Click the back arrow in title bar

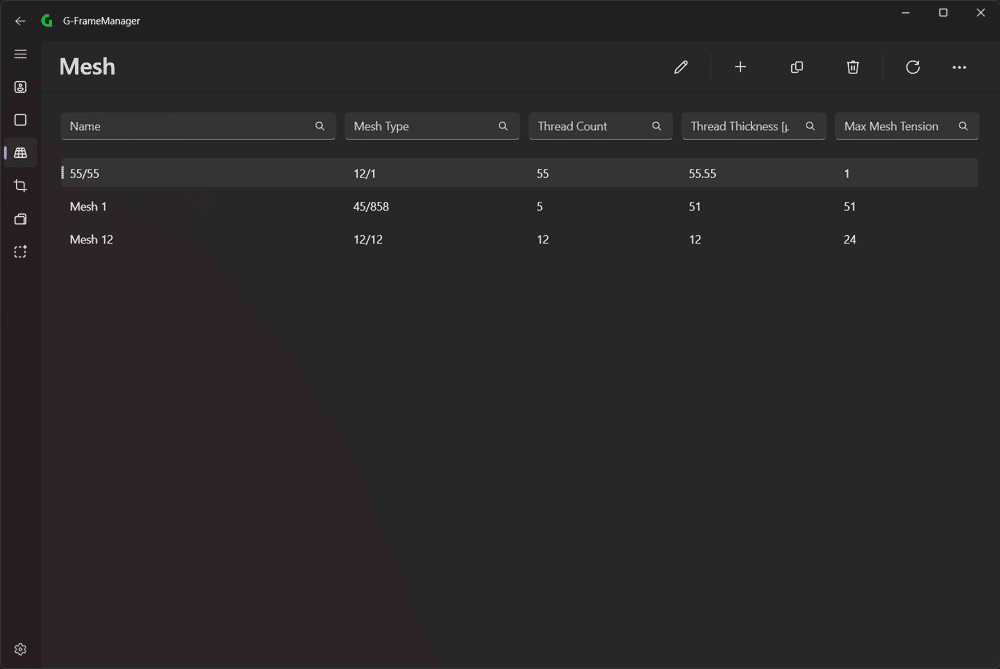20,21
